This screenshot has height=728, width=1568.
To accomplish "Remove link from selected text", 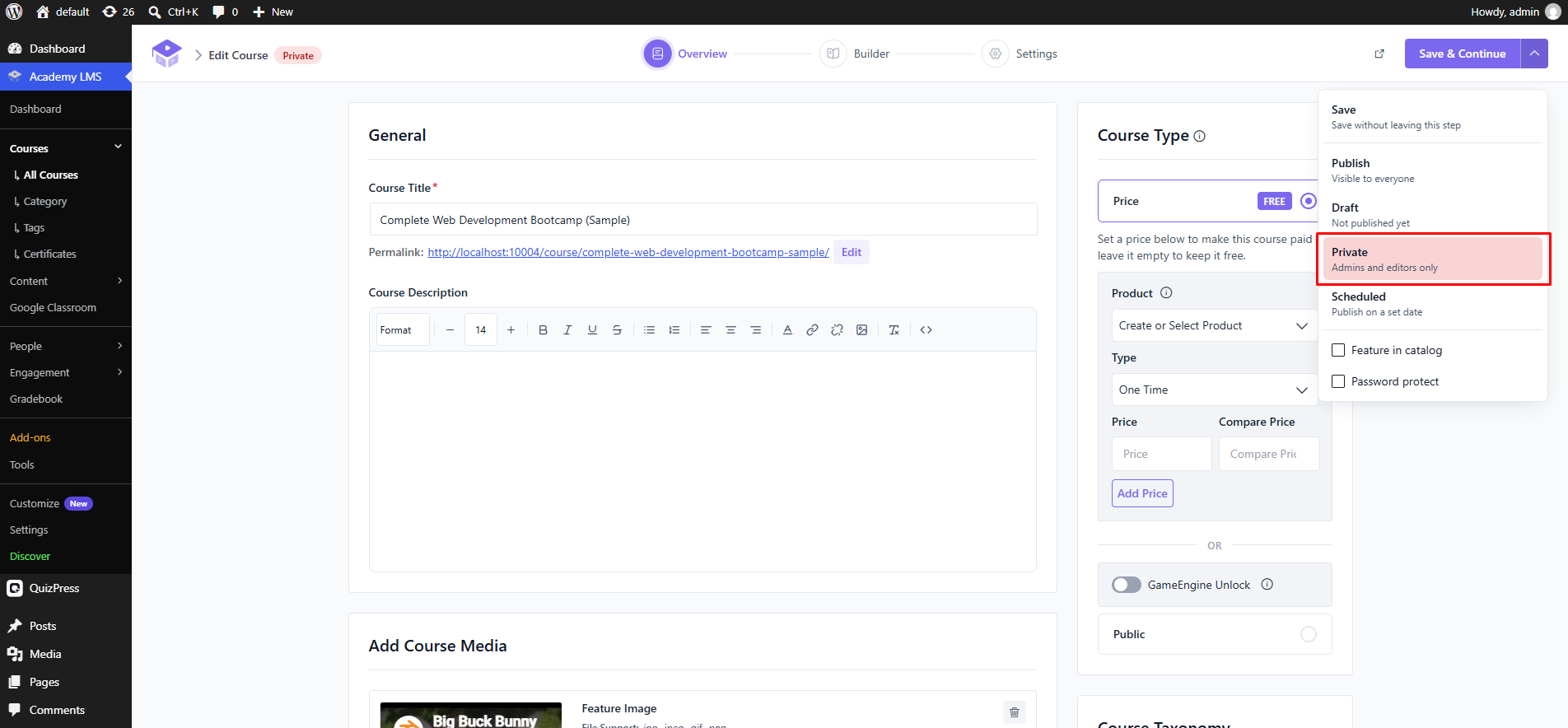I will coord(837,330).
